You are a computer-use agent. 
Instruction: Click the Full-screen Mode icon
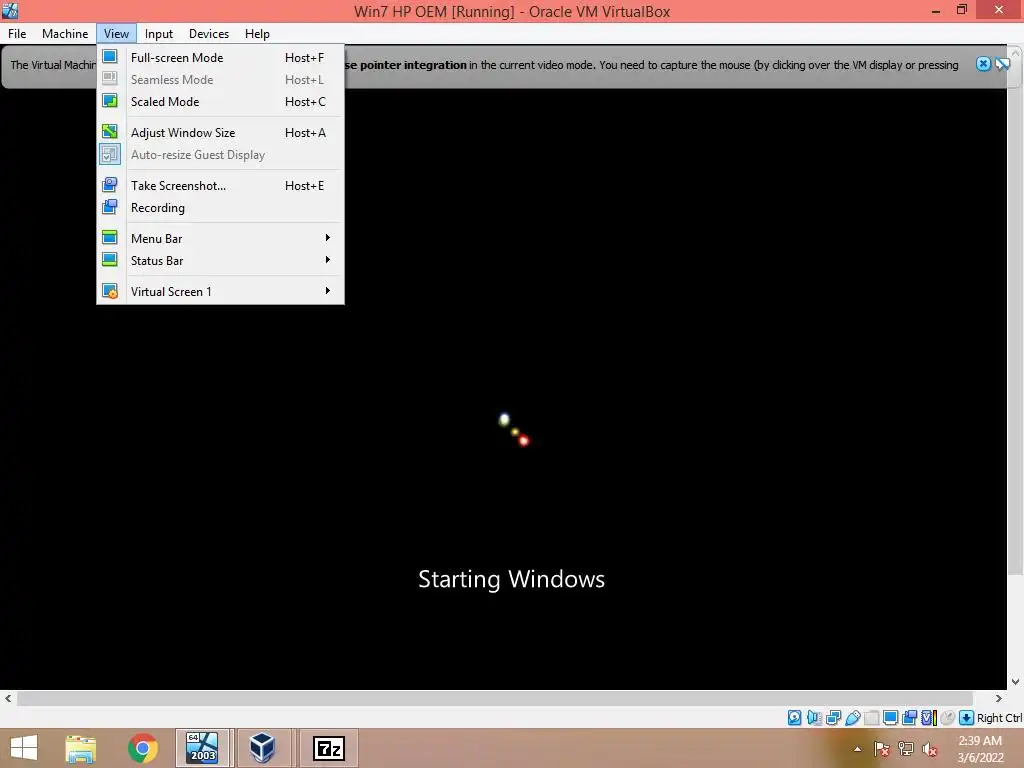(x=110, y=57)
